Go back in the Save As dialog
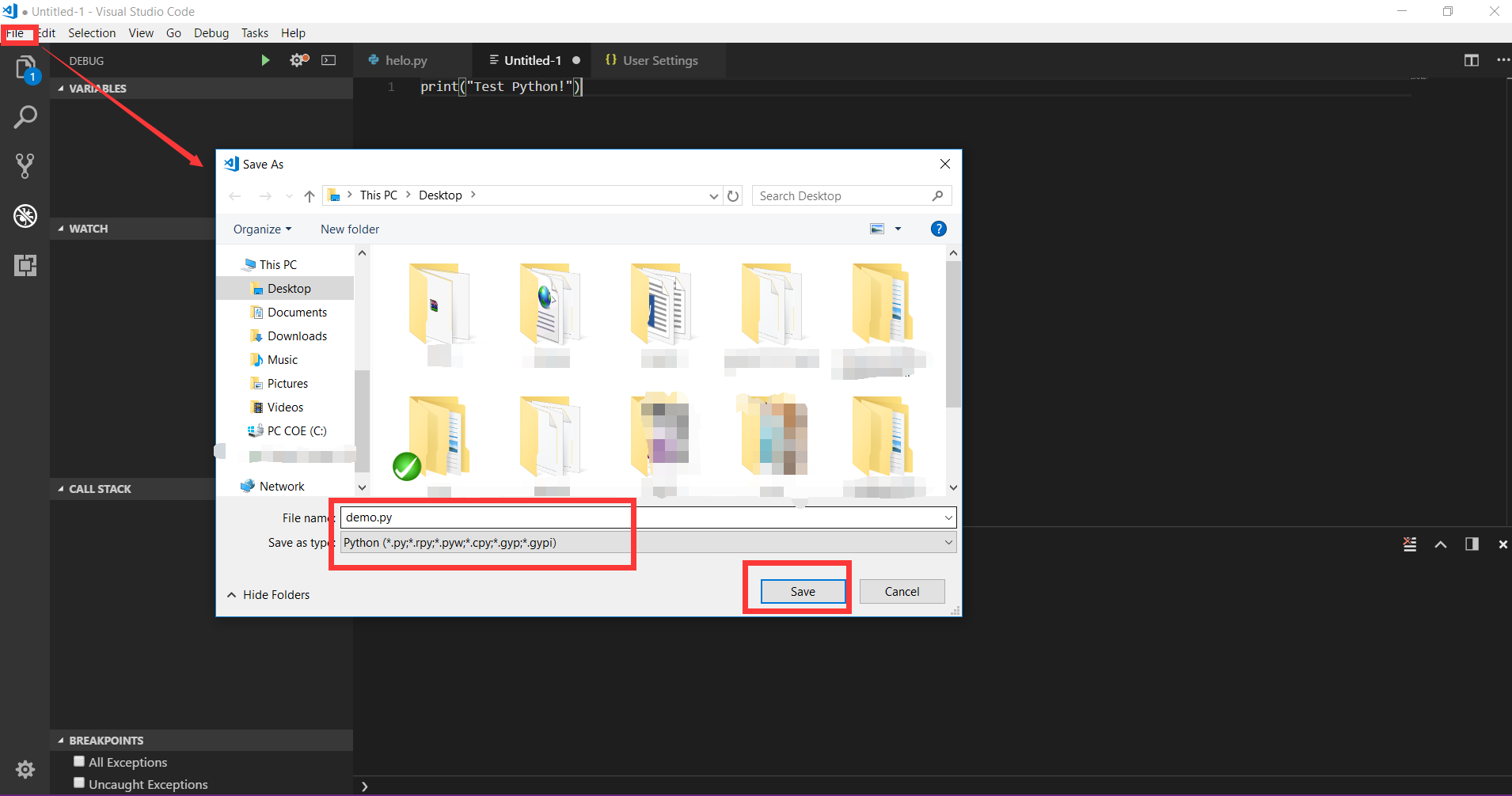 tap(235, 196)
